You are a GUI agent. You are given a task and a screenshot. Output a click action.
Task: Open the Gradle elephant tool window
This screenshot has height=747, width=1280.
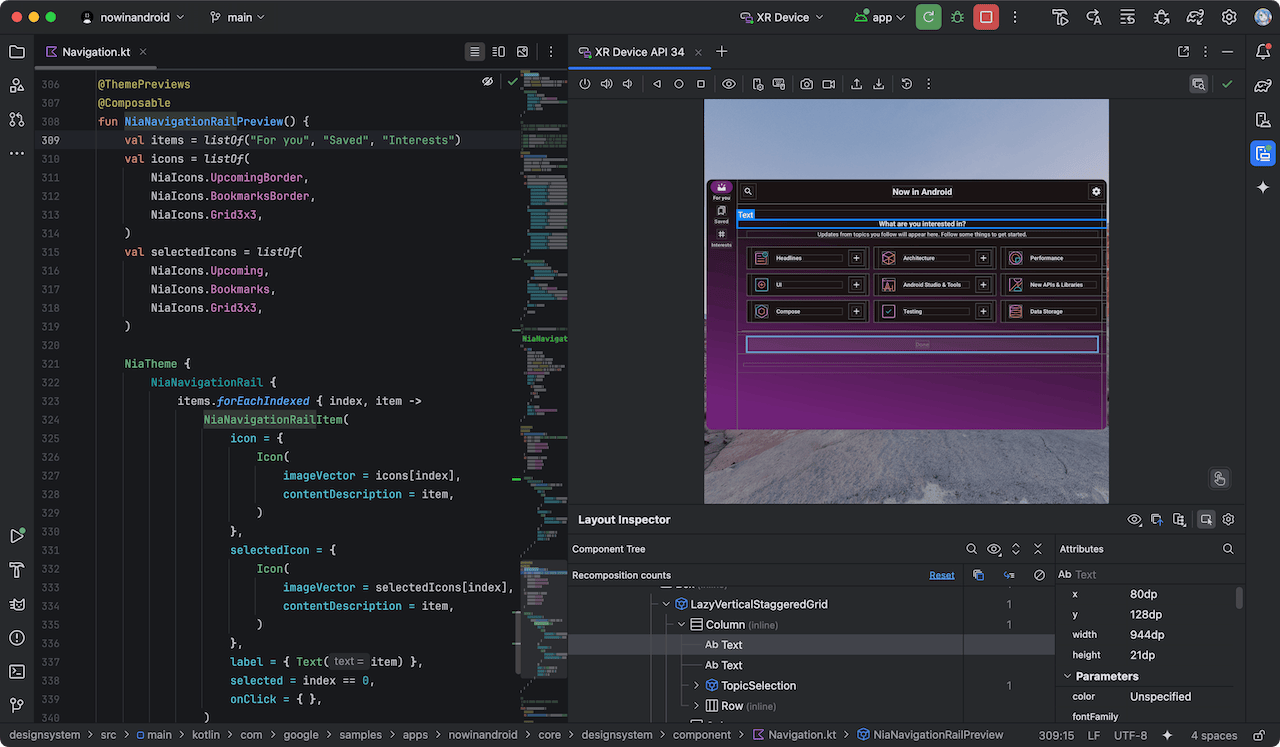coord(1263,86)
